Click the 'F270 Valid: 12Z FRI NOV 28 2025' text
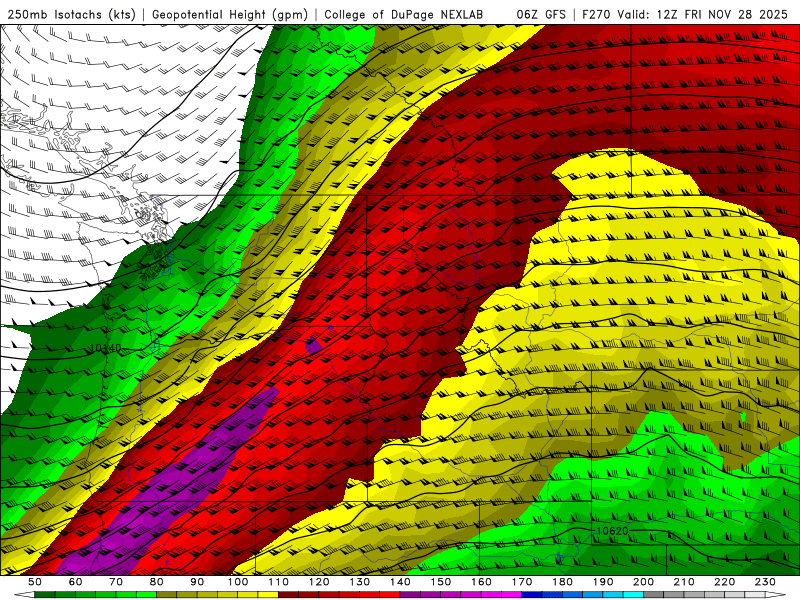 (x=685, y=14)
